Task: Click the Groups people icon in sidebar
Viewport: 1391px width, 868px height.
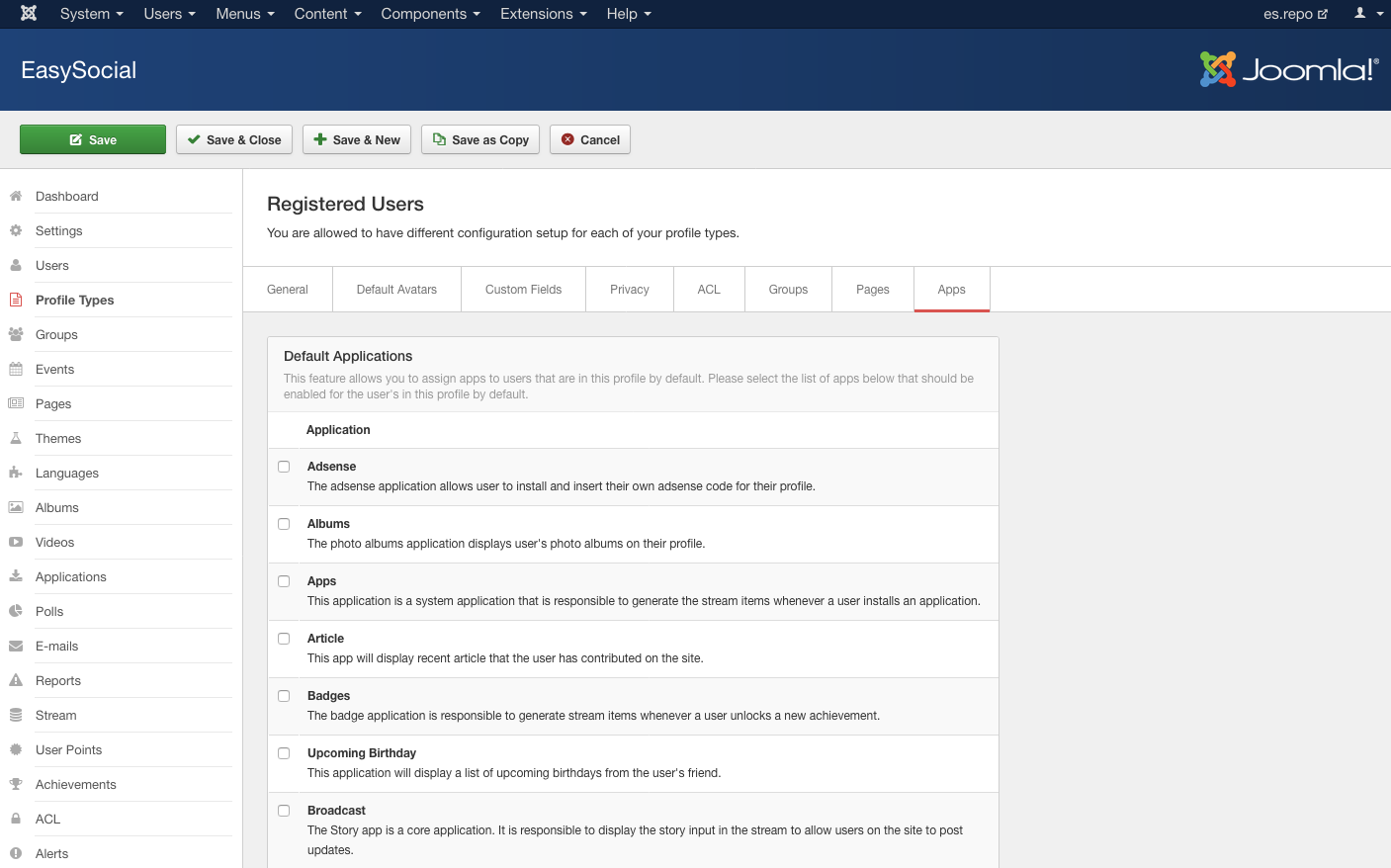Action: pyautogui.click(x=16, y=334)
